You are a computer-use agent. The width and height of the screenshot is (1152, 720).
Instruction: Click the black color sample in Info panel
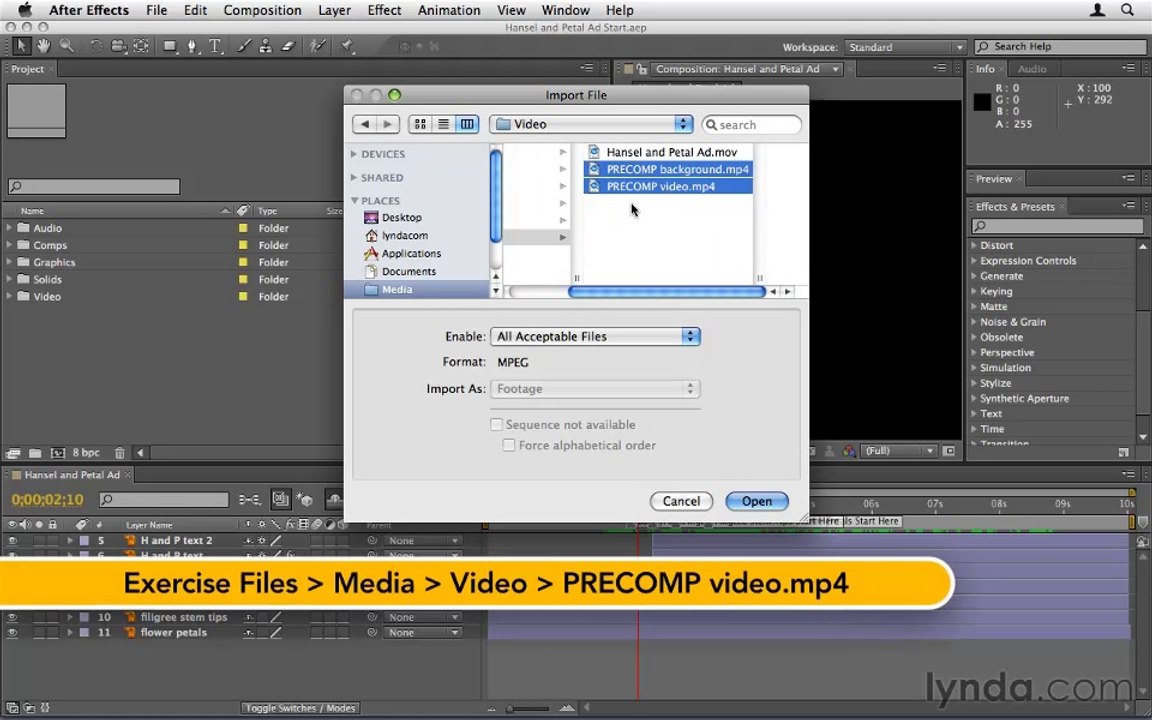pyautogui.click(x=982, y=102)
